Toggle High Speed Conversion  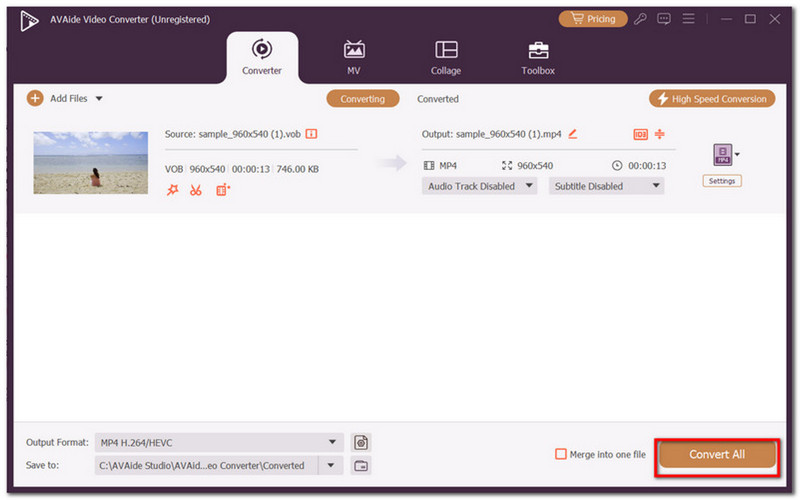click(712, 99)
